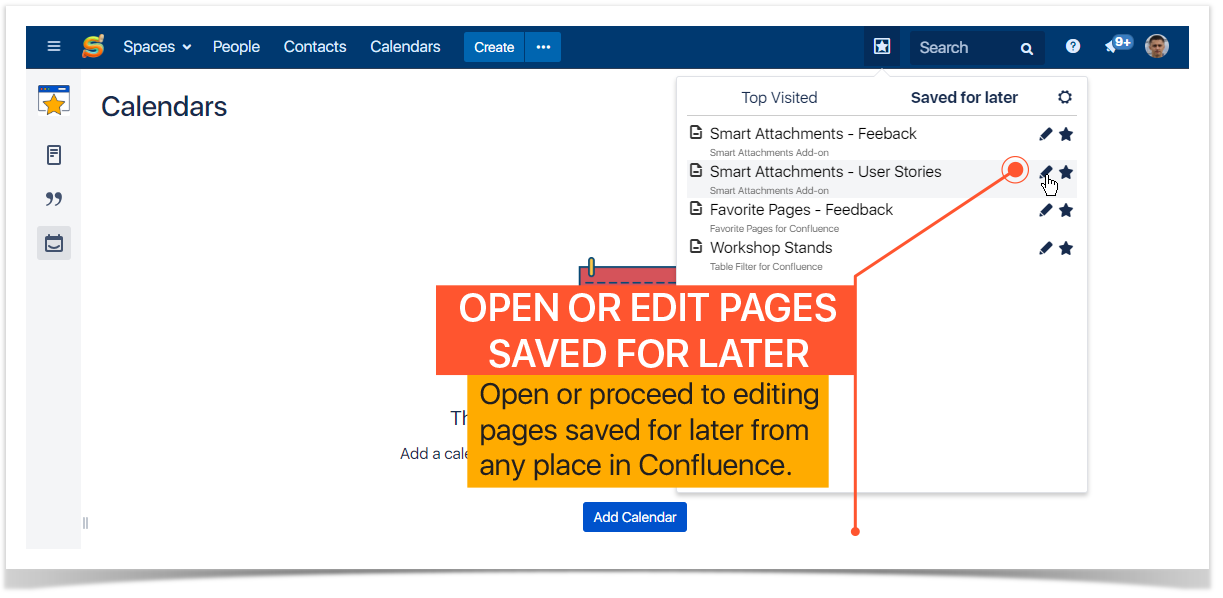Unstar Smart Attachments - User Stories page
Viewport: 1223px width, 598px height.
[x=1066, y=172]
